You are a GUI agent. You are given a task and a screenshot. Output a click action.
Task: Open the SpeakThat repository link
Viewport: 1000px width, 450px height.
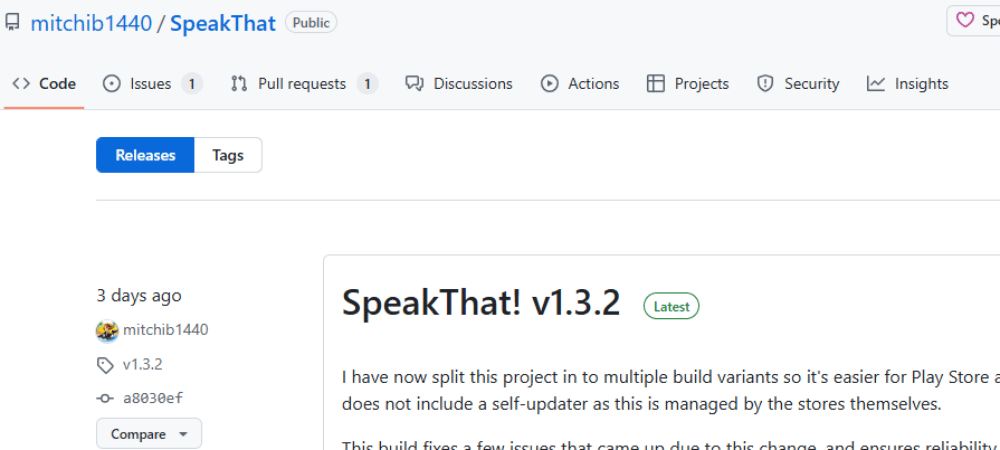[223, 24]
